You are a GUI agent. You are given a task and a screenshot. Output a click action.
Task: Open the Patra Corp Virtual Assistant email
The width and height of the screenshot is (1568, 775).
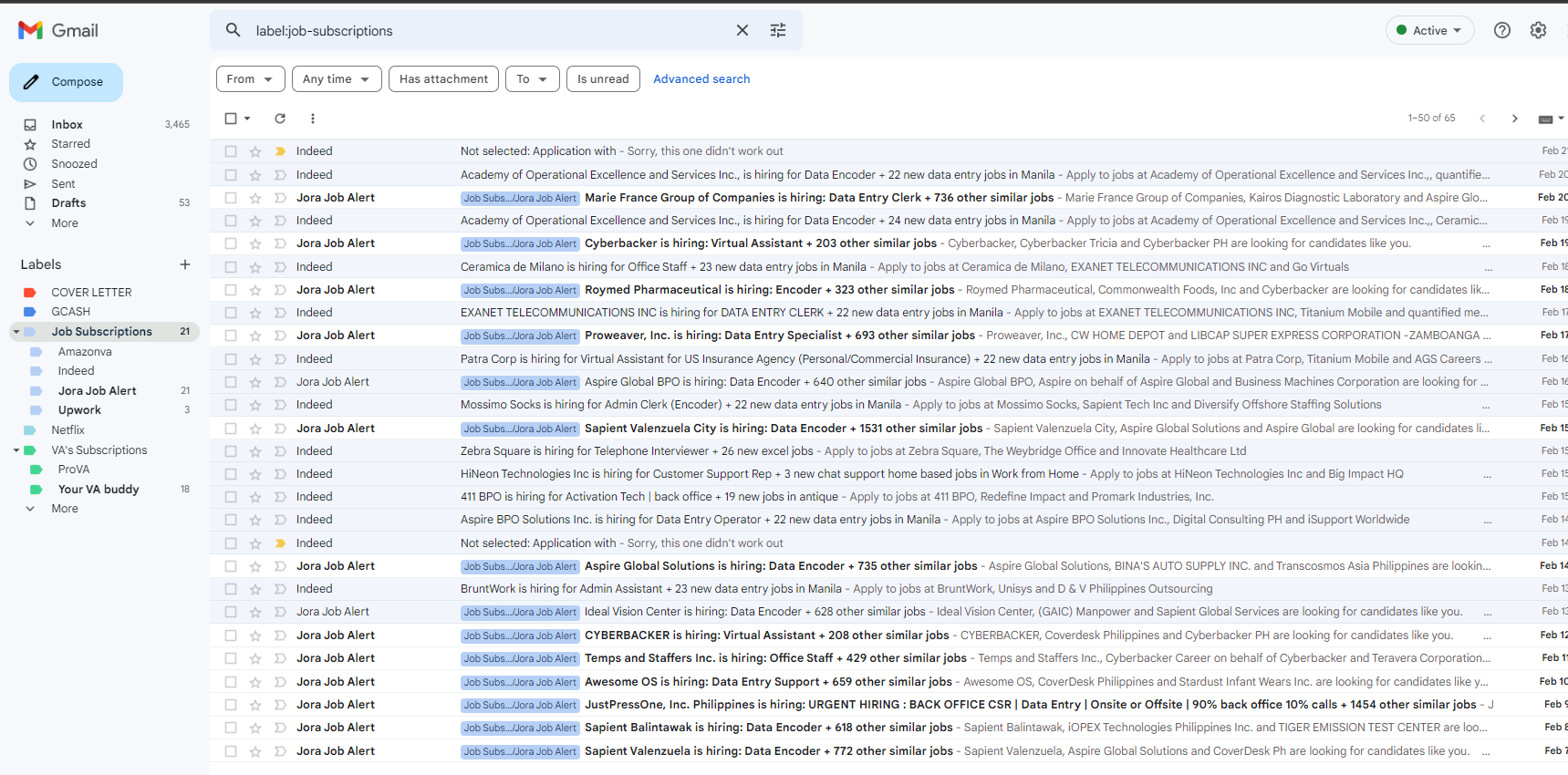[x=889, y=359]
